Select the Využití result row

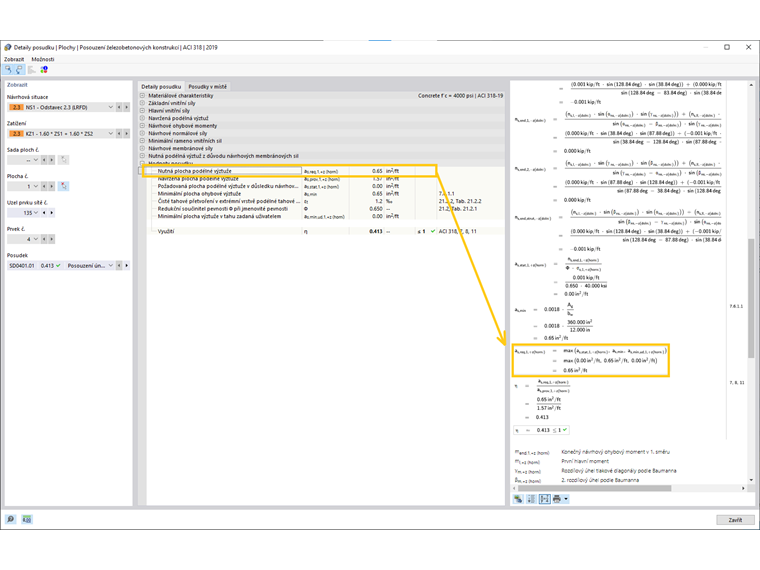(325, 231)
